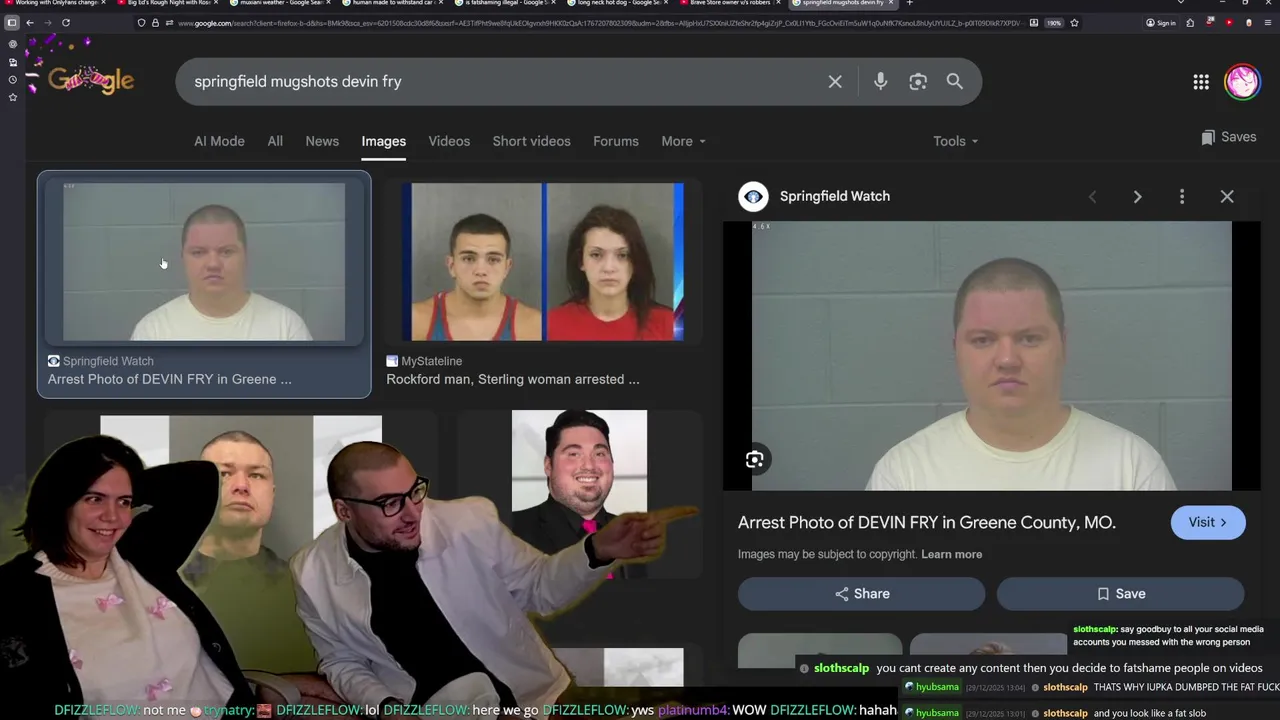Viewport: 1280px width, 720px height.
Task: Bookmark page with the star icon
Action: point(1074,23)
